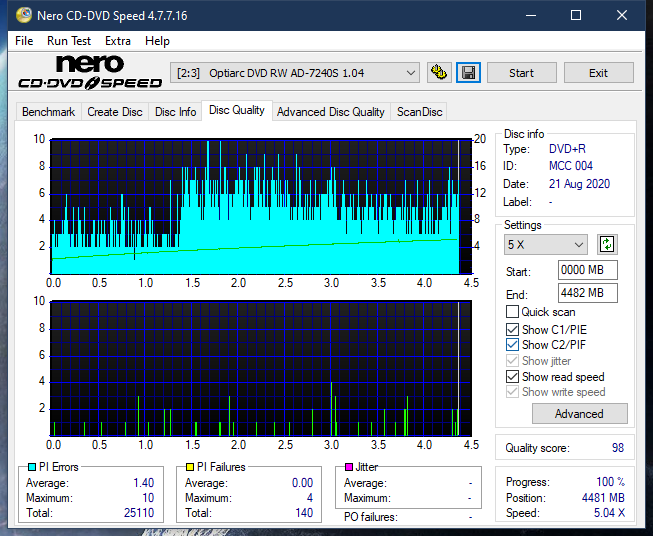Open the 5 X speed dropdown

pyautogui.click(x=546, y=244)
